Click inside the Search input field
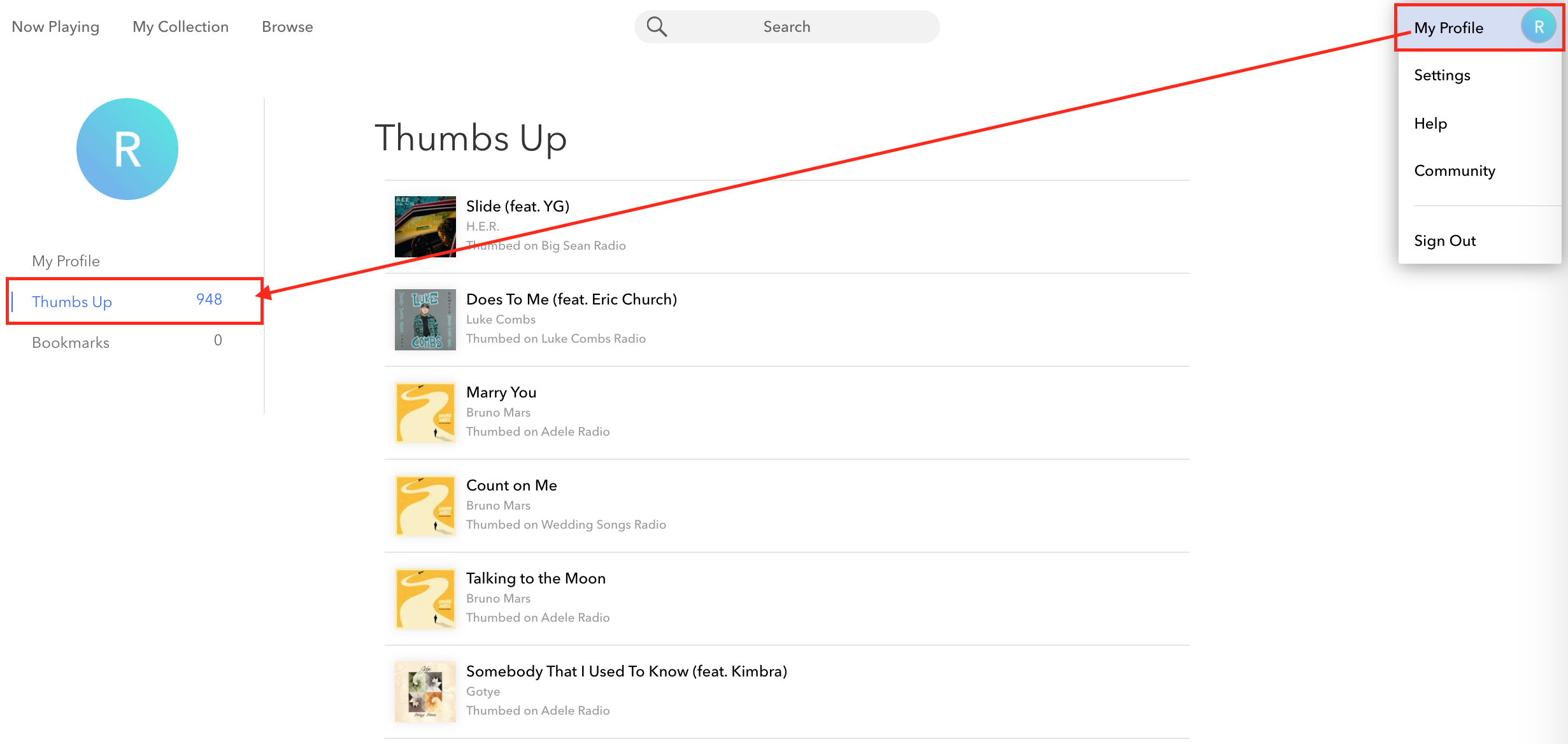This screenshot has width=1568, height=744. [787, 26]
